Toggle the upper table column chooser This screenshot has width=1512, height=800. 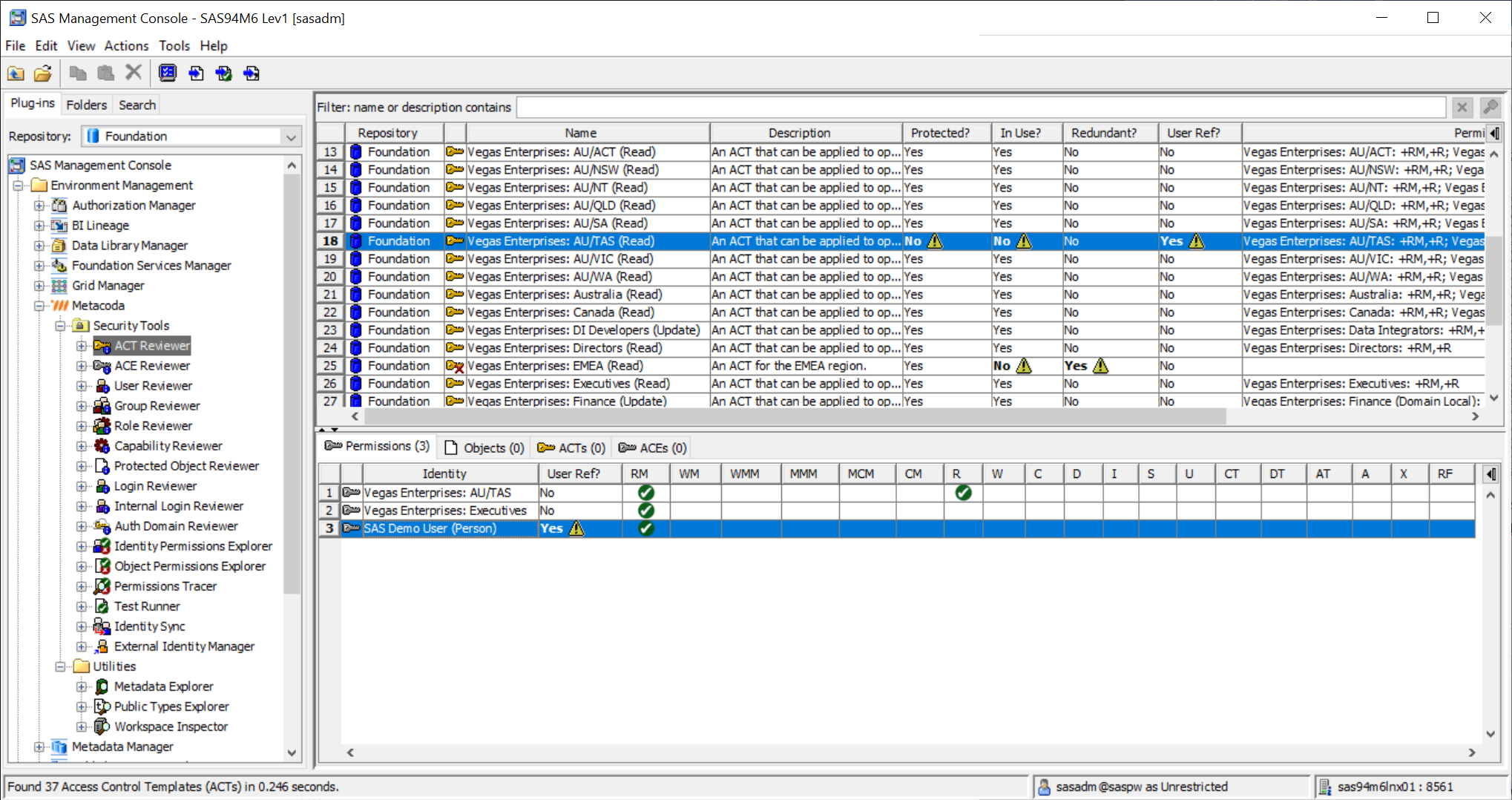1494,133
